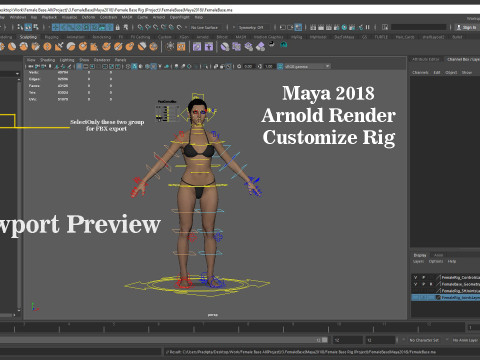Open the viewport Panels menu

(x=121, y=60)
